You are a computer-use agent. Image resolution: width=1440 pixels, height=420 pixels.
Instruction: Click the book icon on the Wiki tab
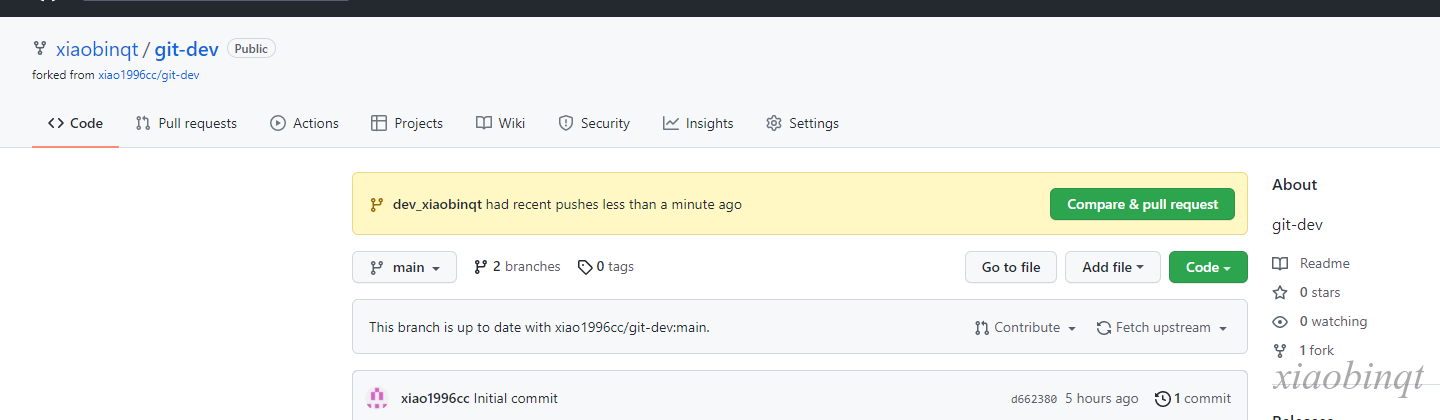pyautogui.click(x=484, y=123)
